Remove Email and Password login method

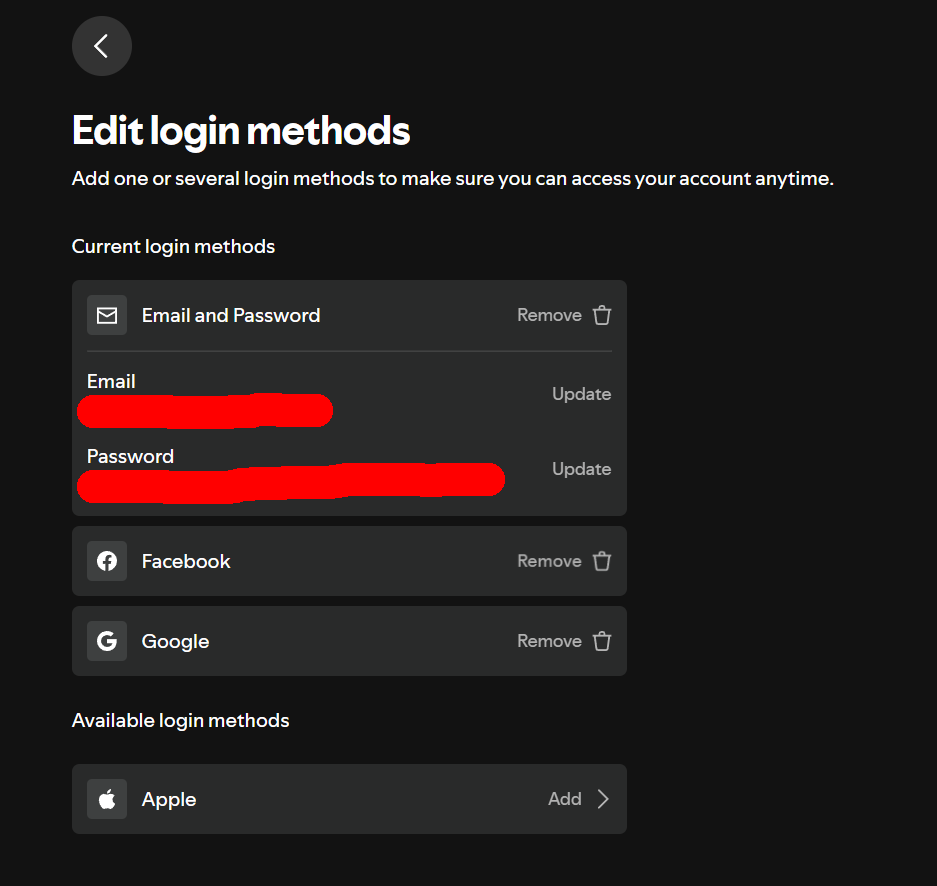[x=549, y=315]
